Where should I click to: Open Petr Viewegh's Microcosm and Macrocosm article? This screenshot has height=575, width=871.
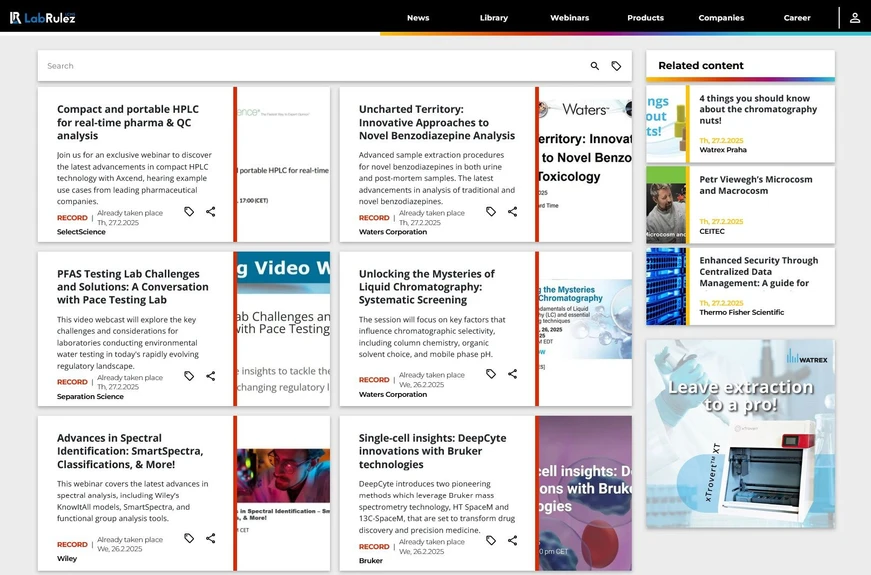755,185
